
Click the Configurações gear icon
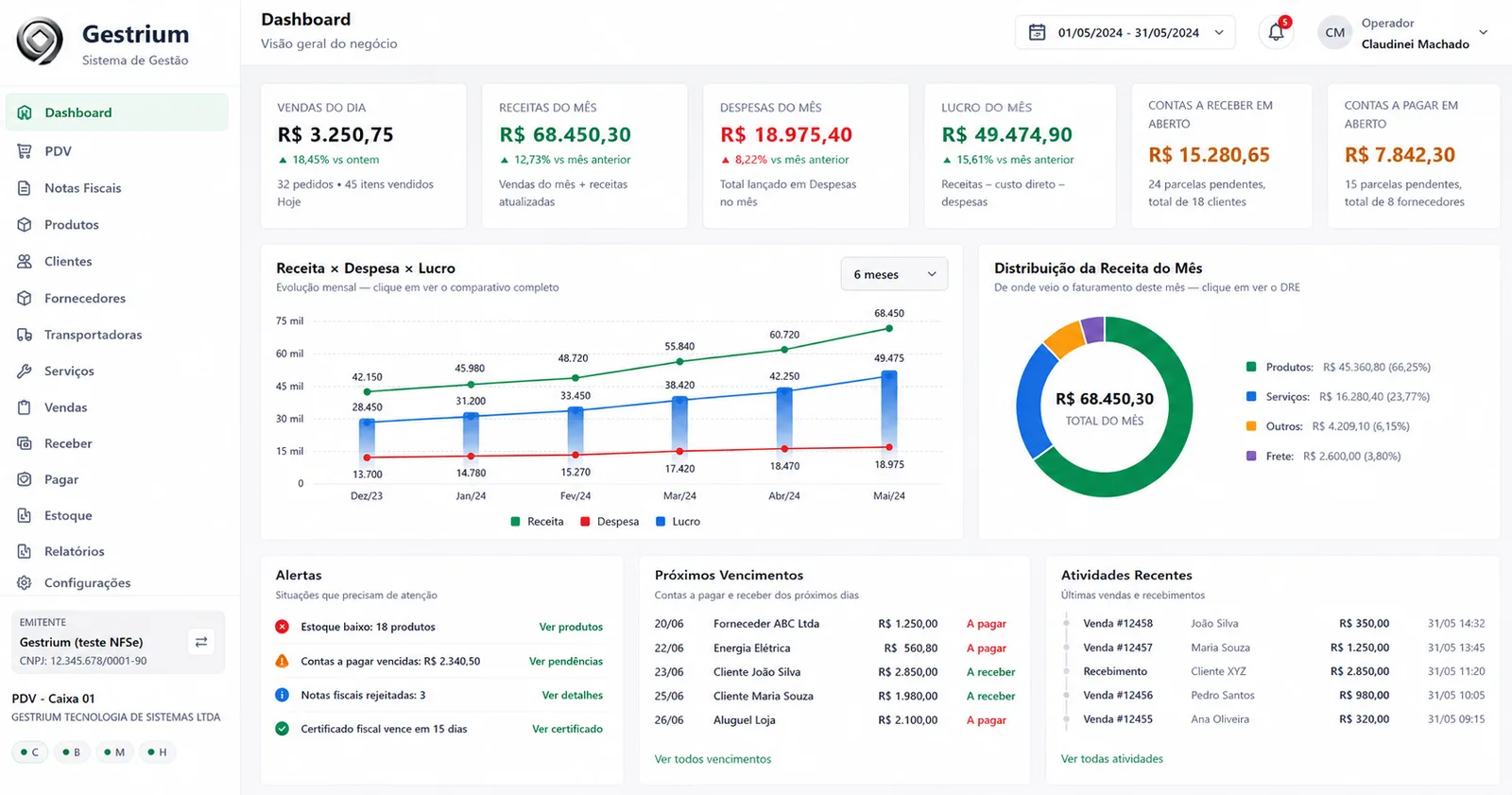[x=25, y=583]
